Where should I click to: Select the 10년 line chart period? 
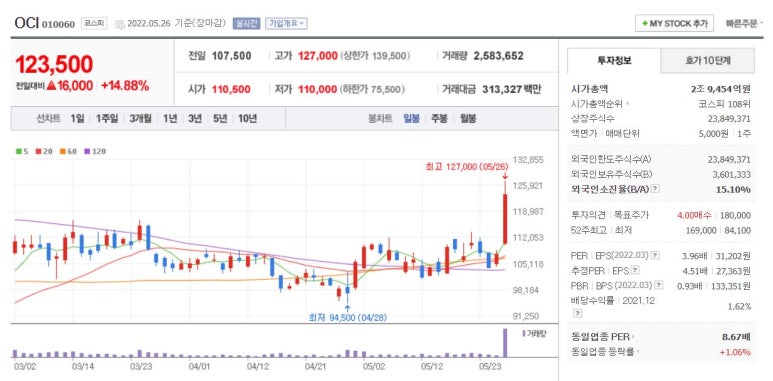[x=247, y=118]
